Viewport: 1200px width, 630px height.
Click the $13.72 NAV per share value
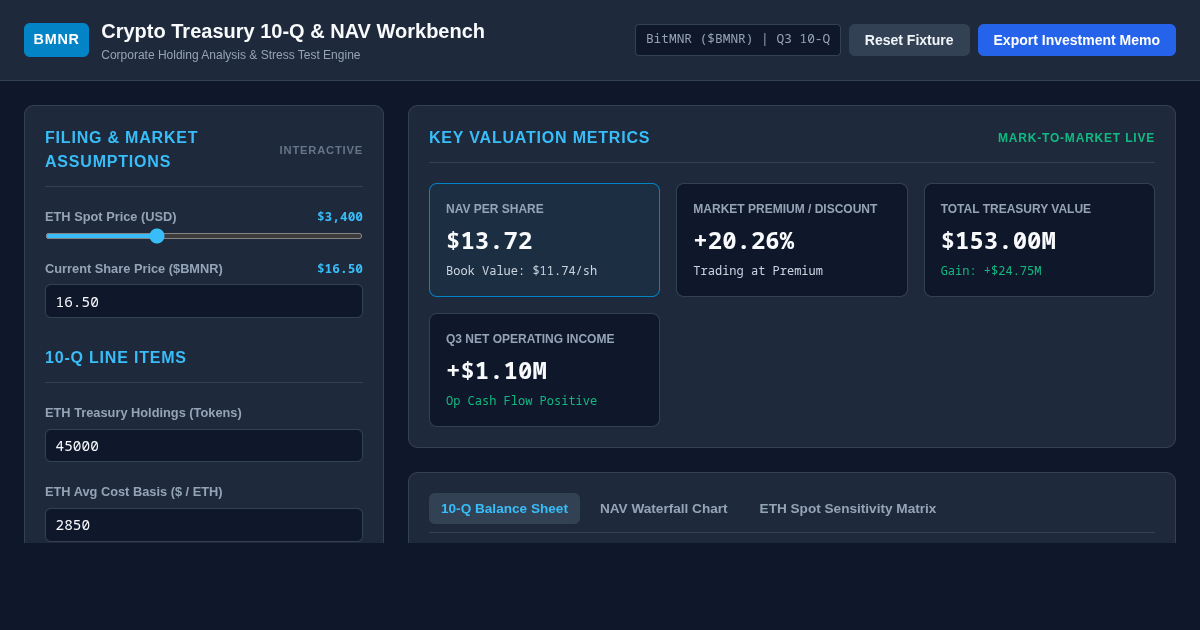pos(490,241)
